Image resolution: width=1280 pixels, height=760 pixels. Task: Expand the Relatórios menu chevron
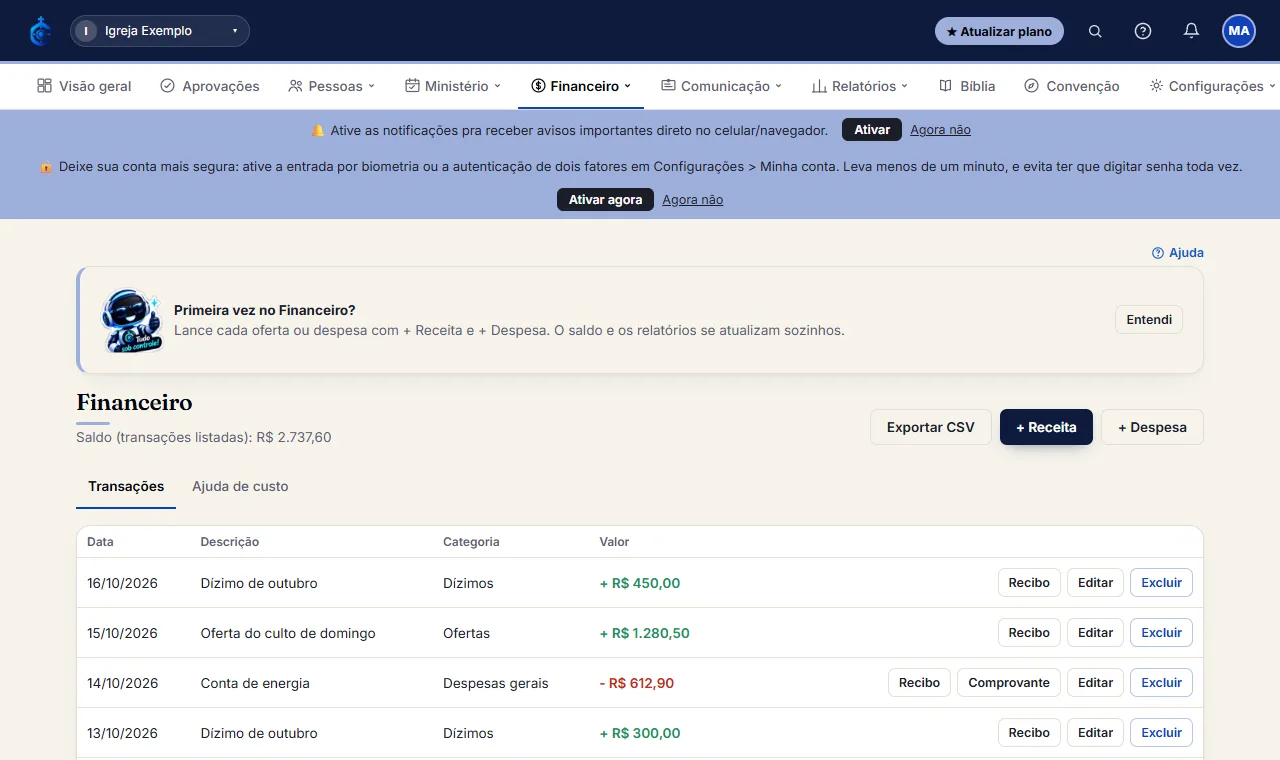point(905,86)
